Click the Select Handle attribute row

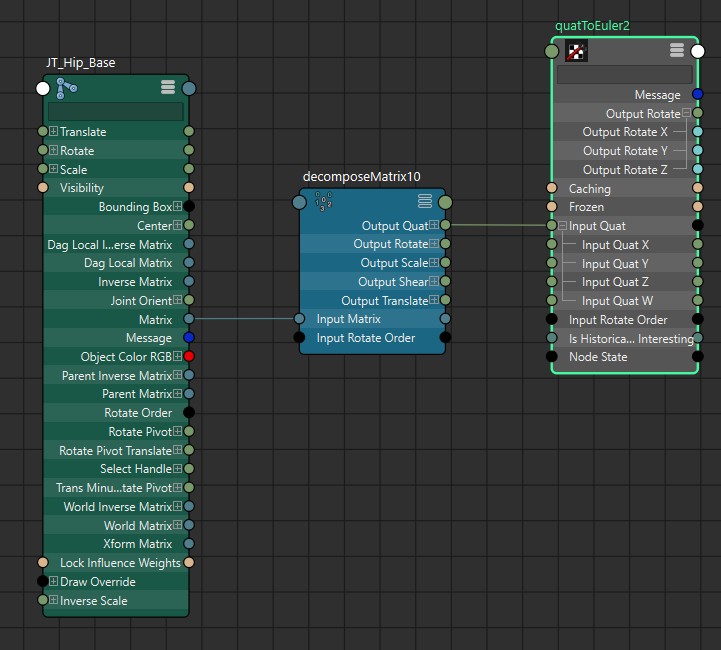(x=116, y=469)
